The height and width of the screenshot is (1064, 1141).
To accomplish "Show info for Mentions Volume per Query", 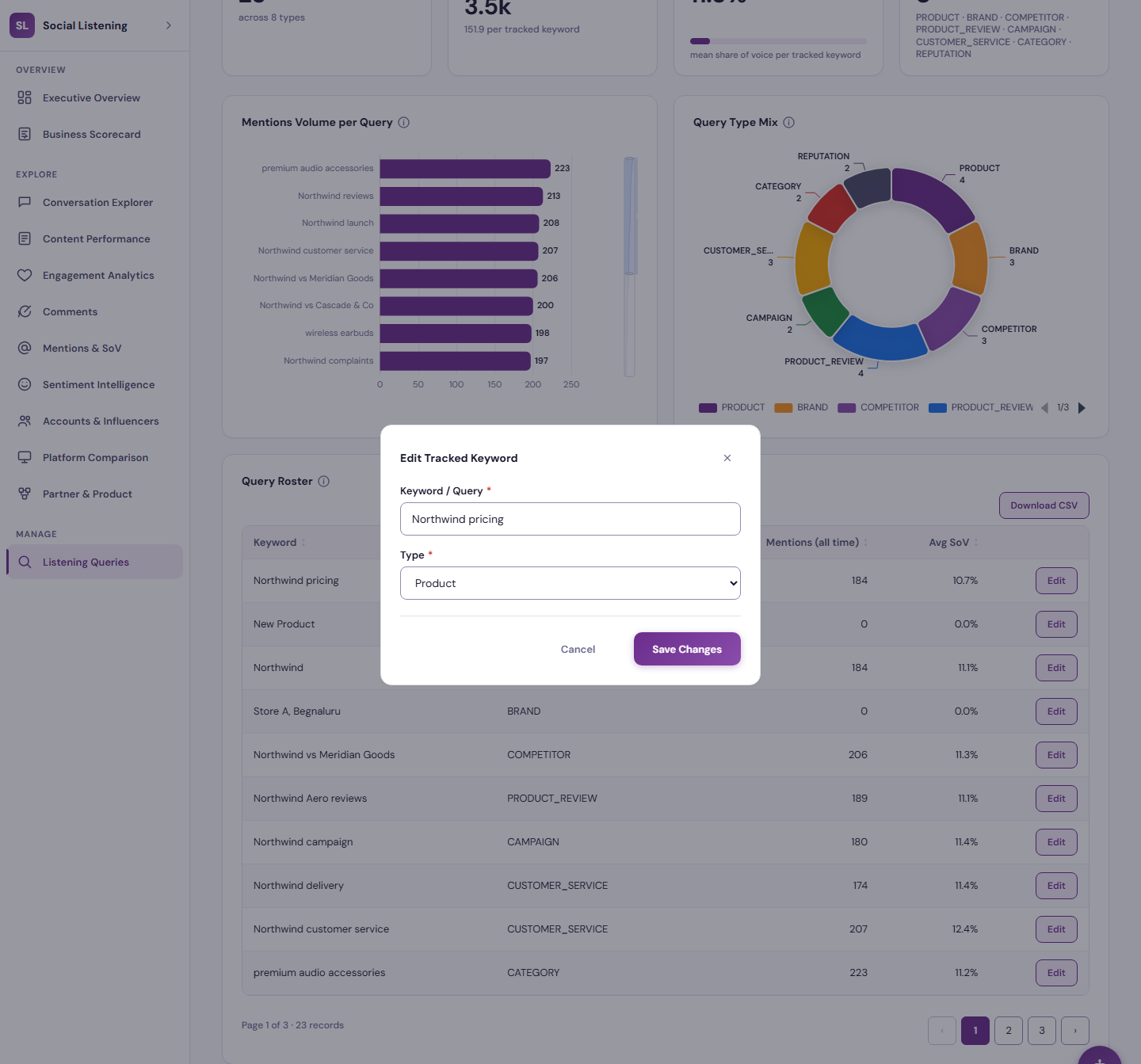I will pyautogui.click(x=404, y=122).
